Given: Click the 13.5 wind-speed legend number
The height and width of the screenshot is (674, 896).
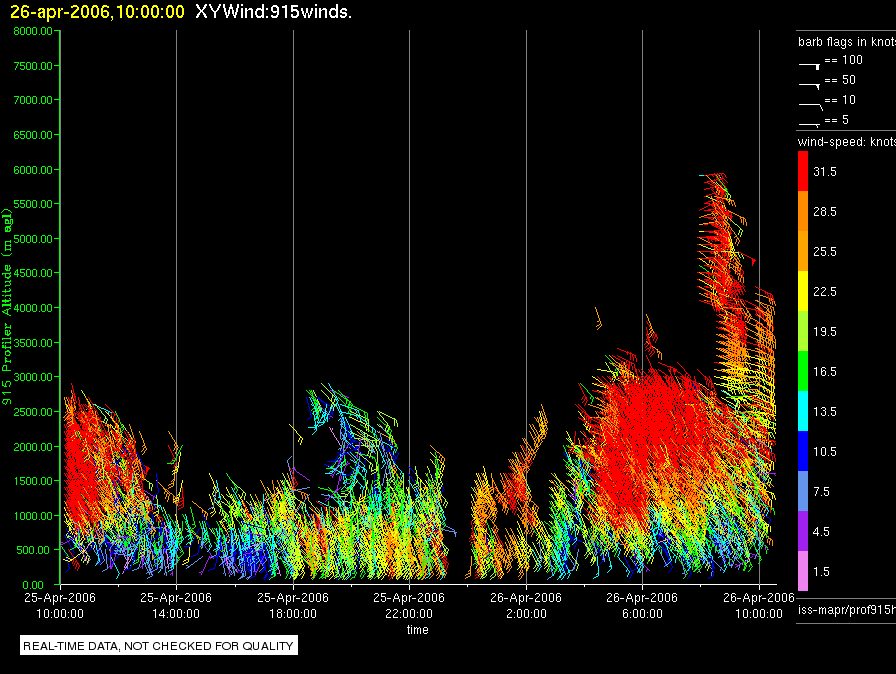Looking at the screenshot, I should (825, 412).
